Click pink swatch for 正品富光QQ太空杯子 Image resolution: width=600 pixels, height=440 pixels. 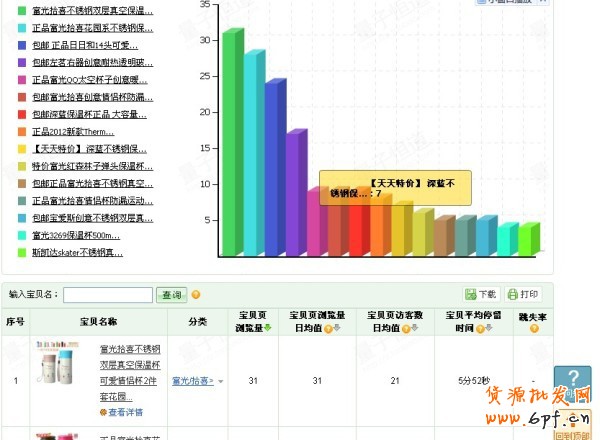(22, 80)
